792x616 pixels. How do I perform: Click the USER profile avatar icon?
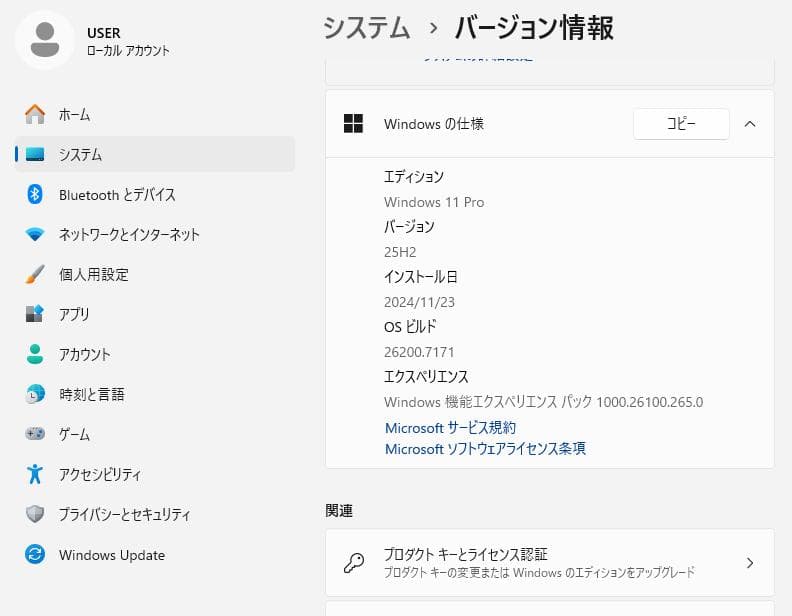[45, 40]
